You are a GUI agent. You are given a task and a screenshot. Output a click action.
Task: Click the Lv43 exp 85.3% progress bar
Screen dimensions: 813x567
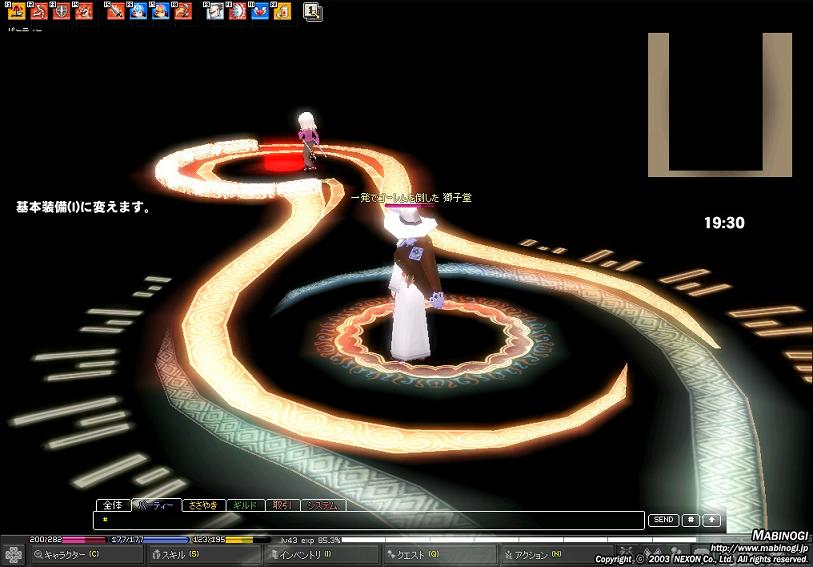487,540
